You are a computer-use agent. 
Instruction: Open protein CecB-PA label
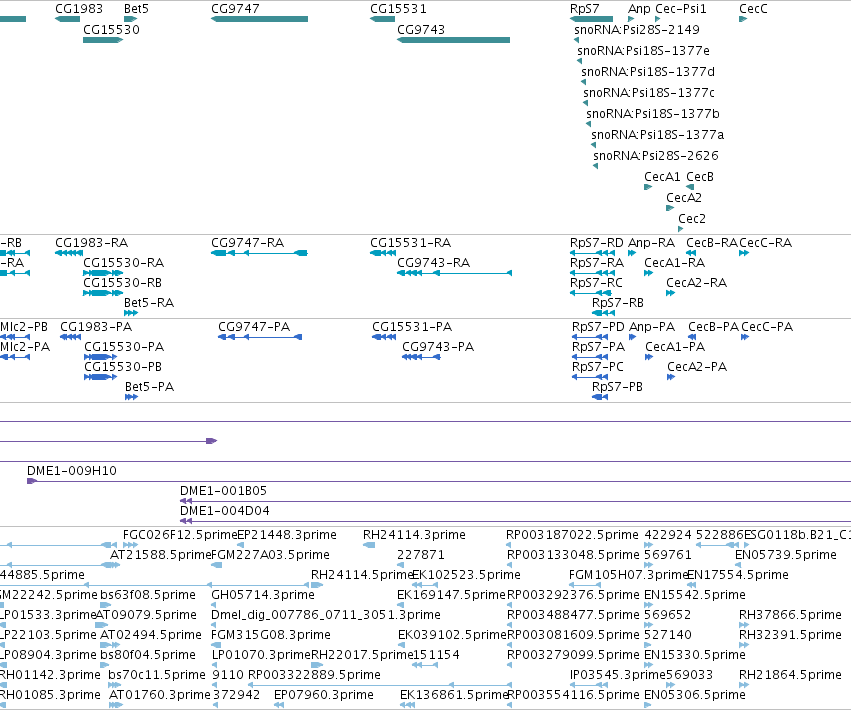[714, 327]
